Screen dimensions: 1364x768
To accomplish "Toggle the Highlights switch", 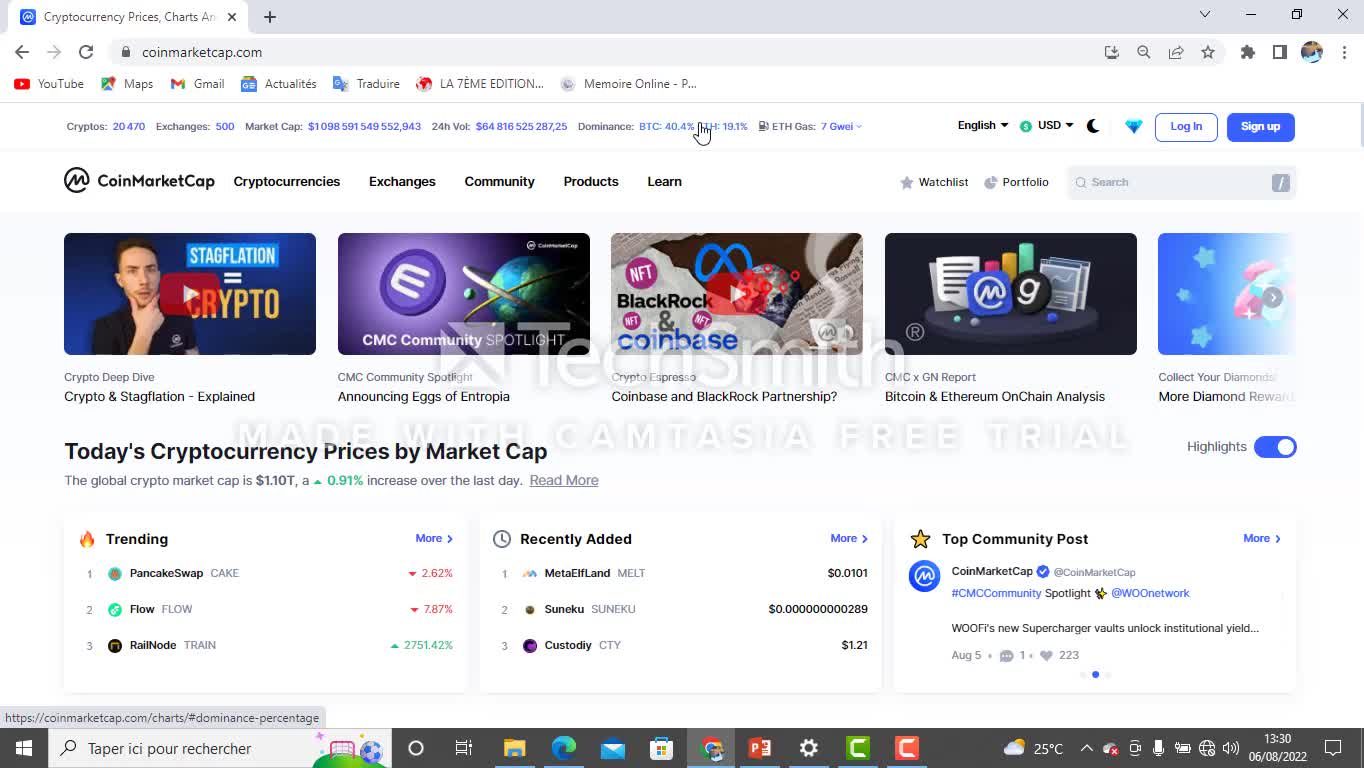I will click(1275, 447).
